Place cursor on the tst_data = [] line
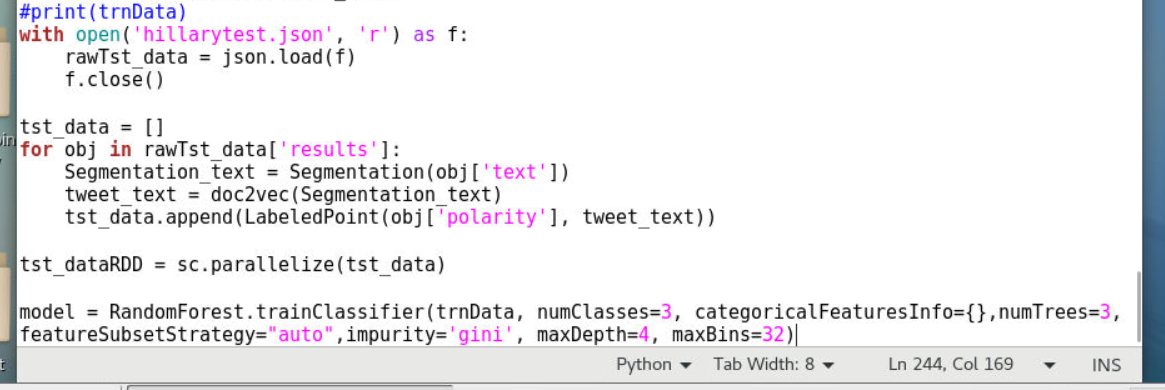This screenshot has height=390, width=1165. point(91,126)
